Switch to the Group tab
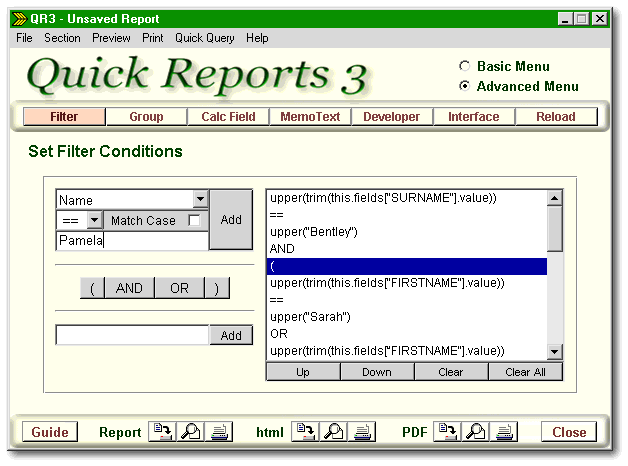 146,116
